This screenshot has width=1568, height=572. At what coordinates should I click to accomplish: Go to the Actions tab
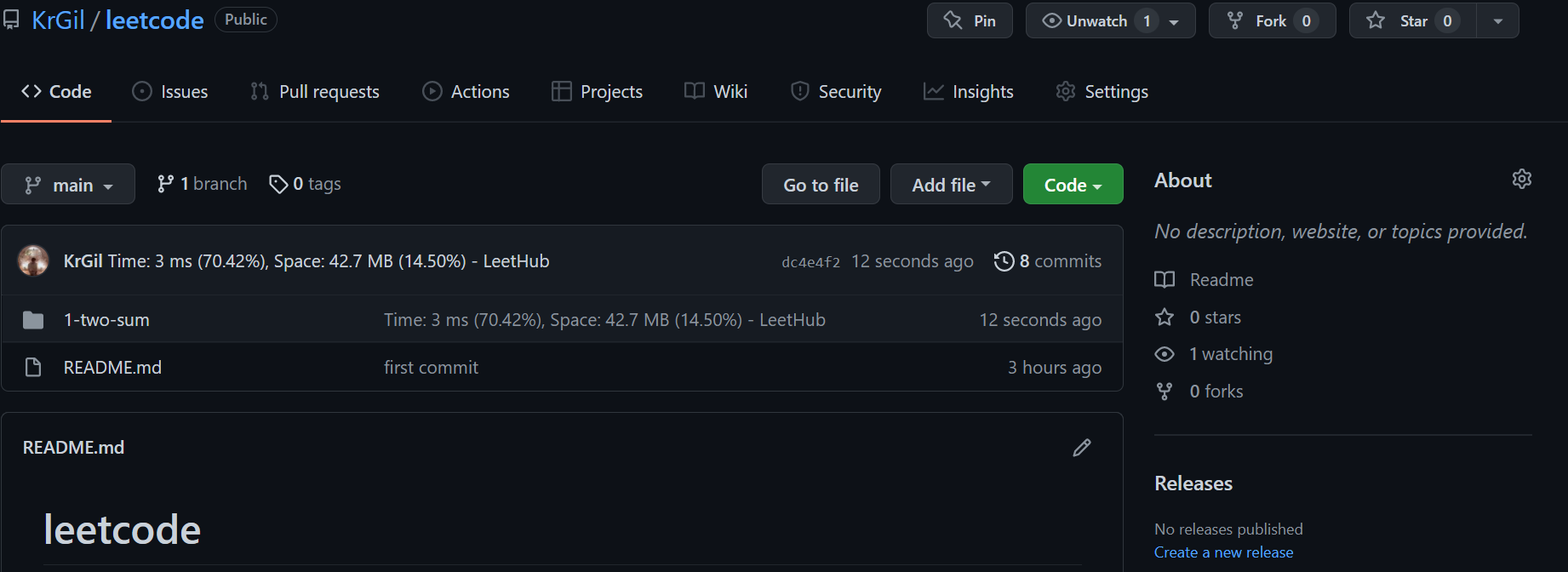click(x=466, y=91)
